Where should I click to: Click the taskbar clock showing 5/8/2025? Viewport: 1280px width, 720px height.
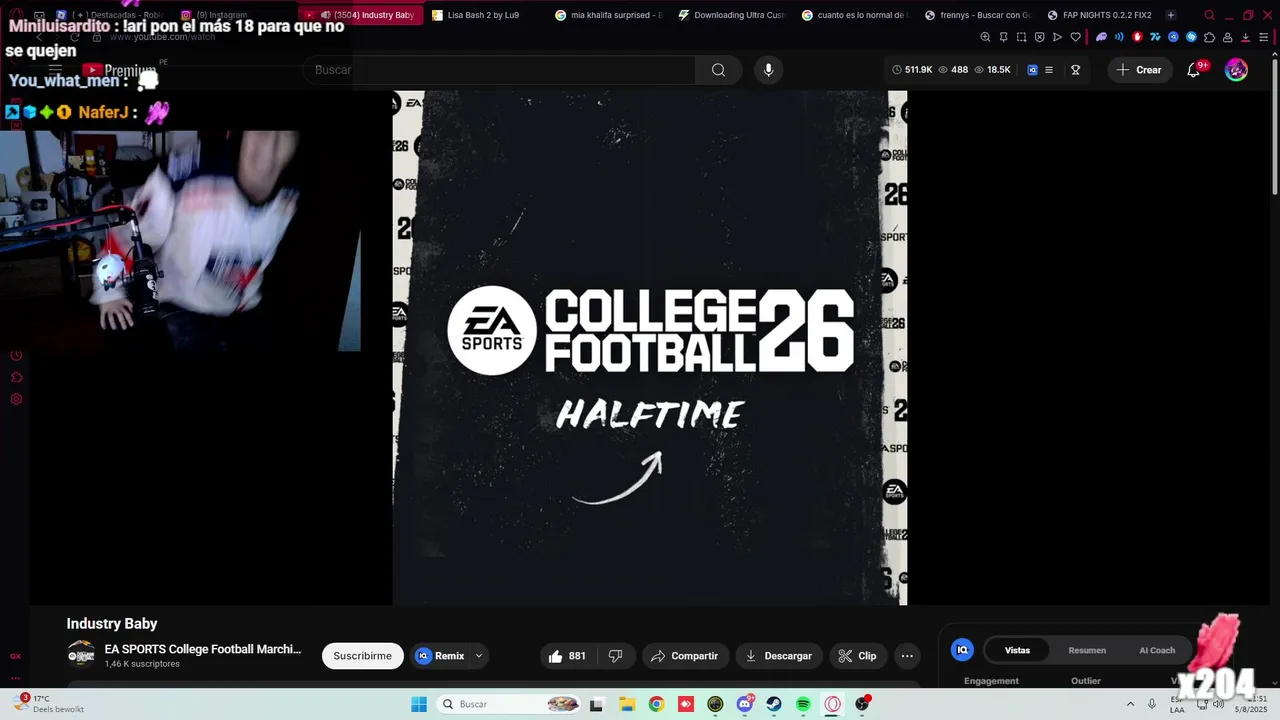pos(1251,704)
